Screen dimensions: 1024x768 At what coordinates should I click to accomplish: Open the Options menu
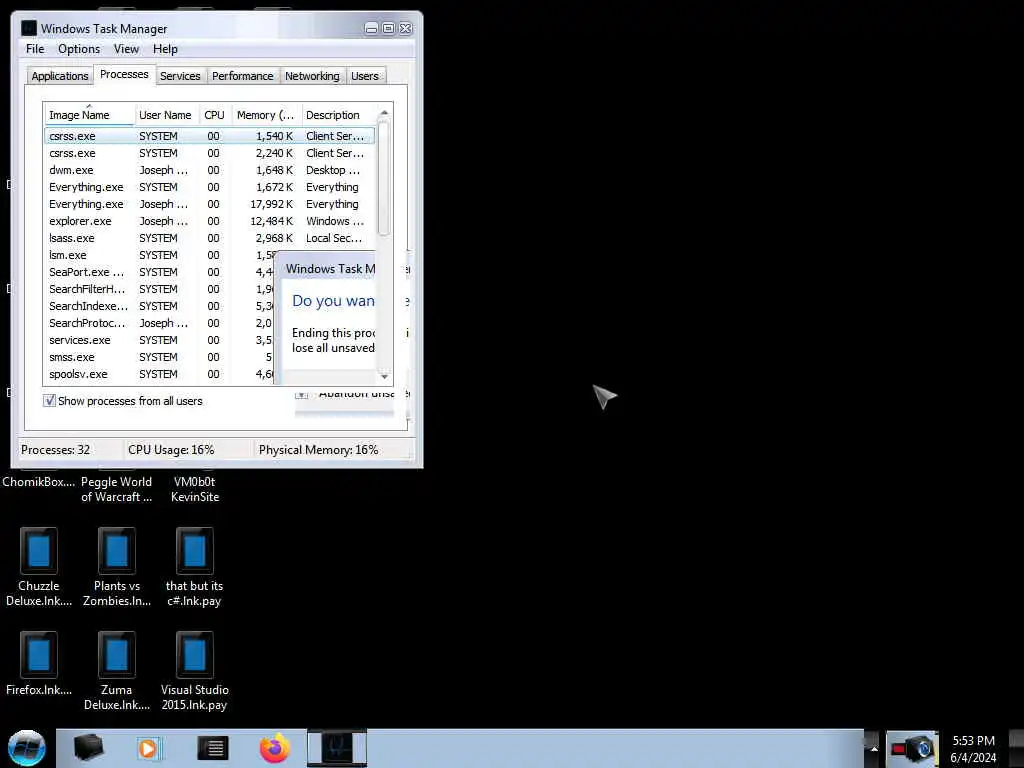[x=79, y=49]
